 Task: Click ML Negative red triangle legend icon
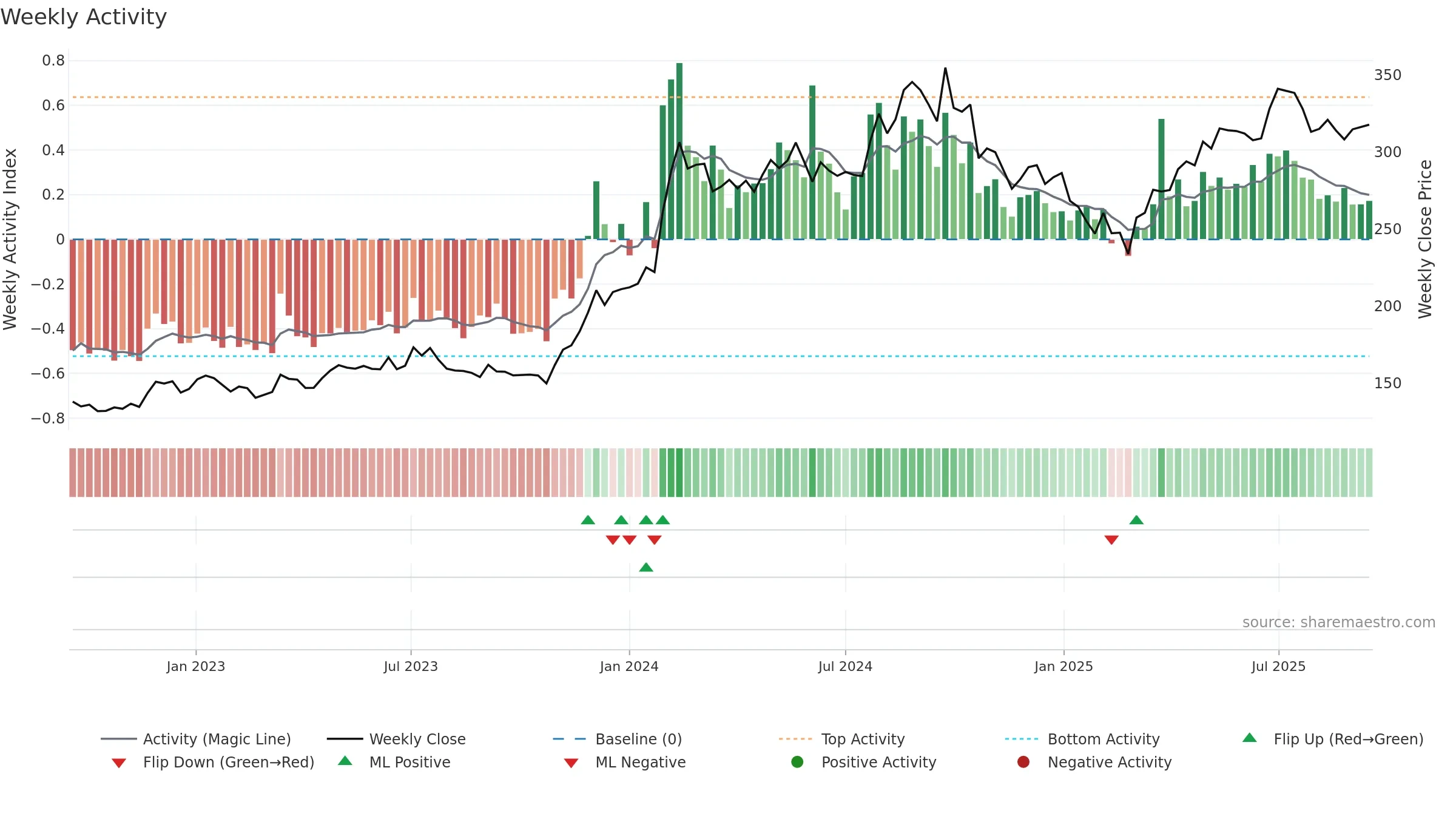(571, 763)
